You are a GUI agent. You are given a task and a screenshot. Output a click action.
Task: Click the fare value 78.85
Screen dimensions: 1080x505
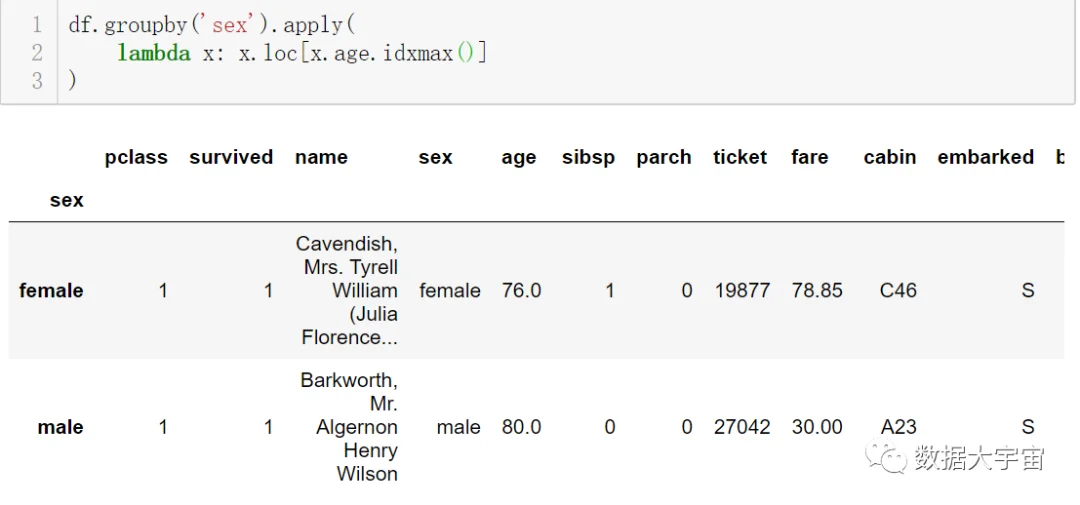tap(817, 291)
